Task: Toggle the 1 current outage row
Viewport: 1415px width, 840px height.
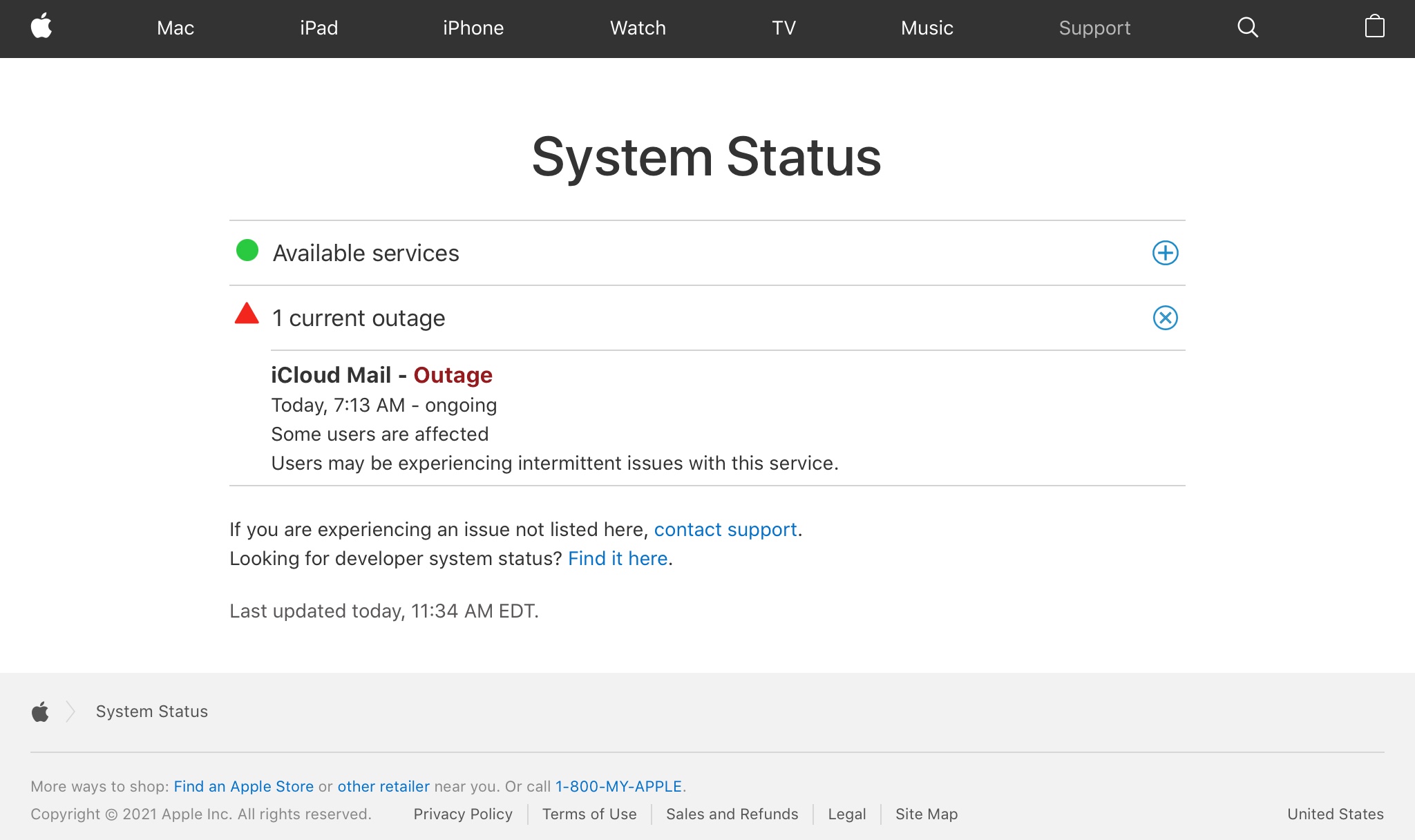Action: point(359,318)
